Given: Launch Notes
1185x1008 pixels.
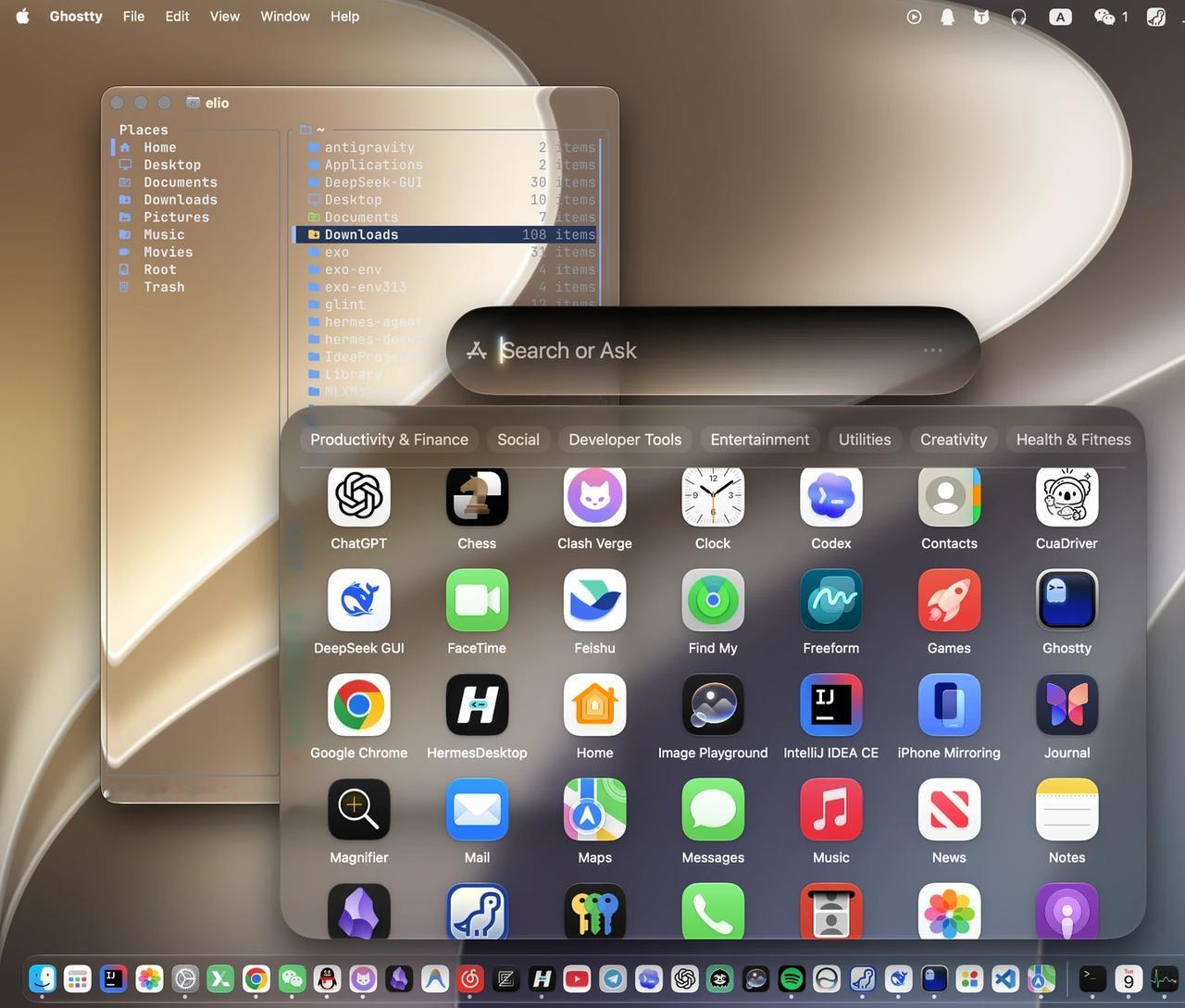Looking at the screenshot, I should (1067, 809).
